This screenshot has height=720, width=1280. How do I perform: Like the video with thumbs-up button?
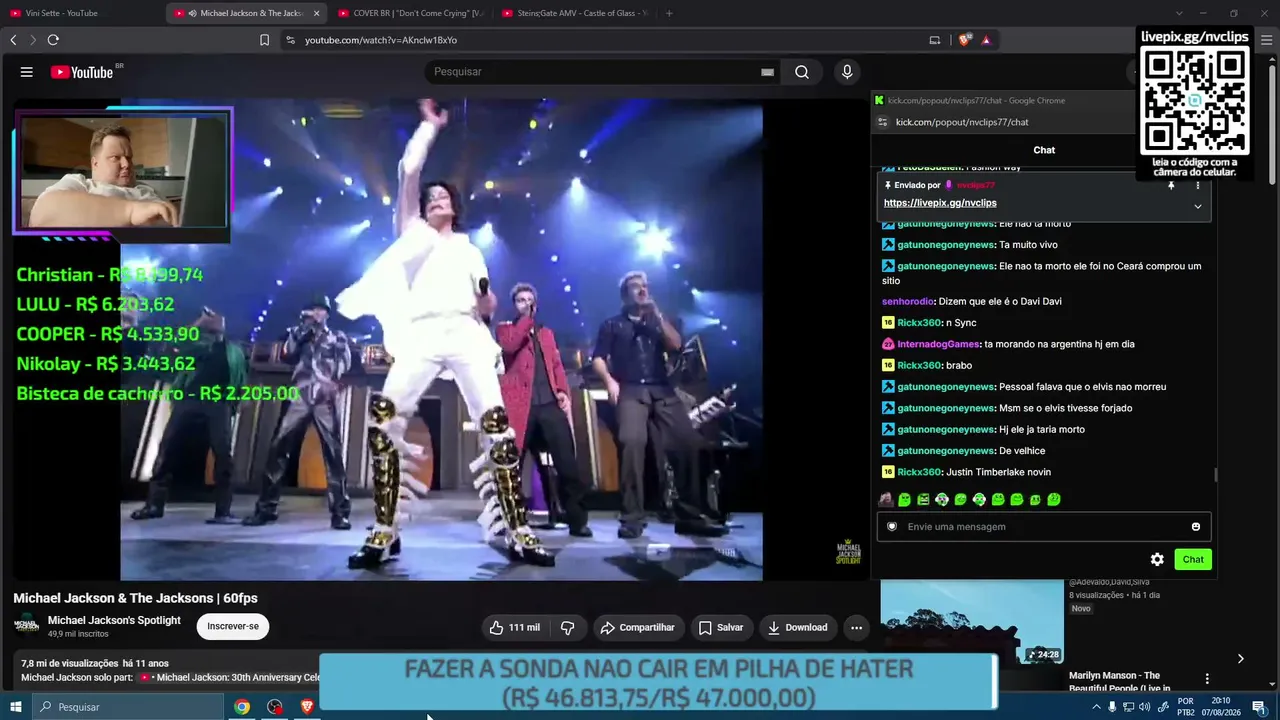coord(516,628)
